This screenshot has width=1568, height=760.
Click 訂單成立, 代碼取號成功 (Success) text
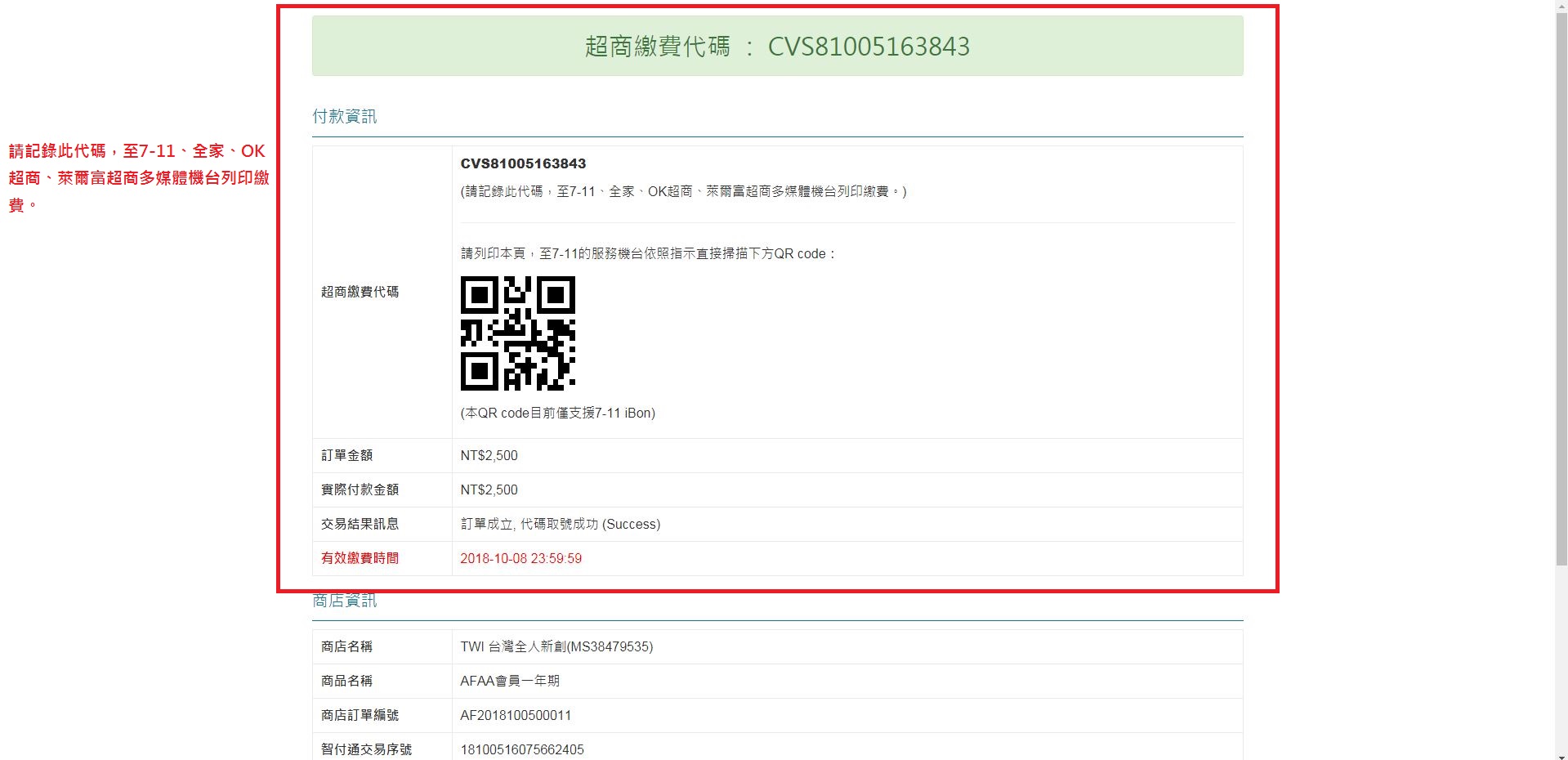[x=561, y=524]
